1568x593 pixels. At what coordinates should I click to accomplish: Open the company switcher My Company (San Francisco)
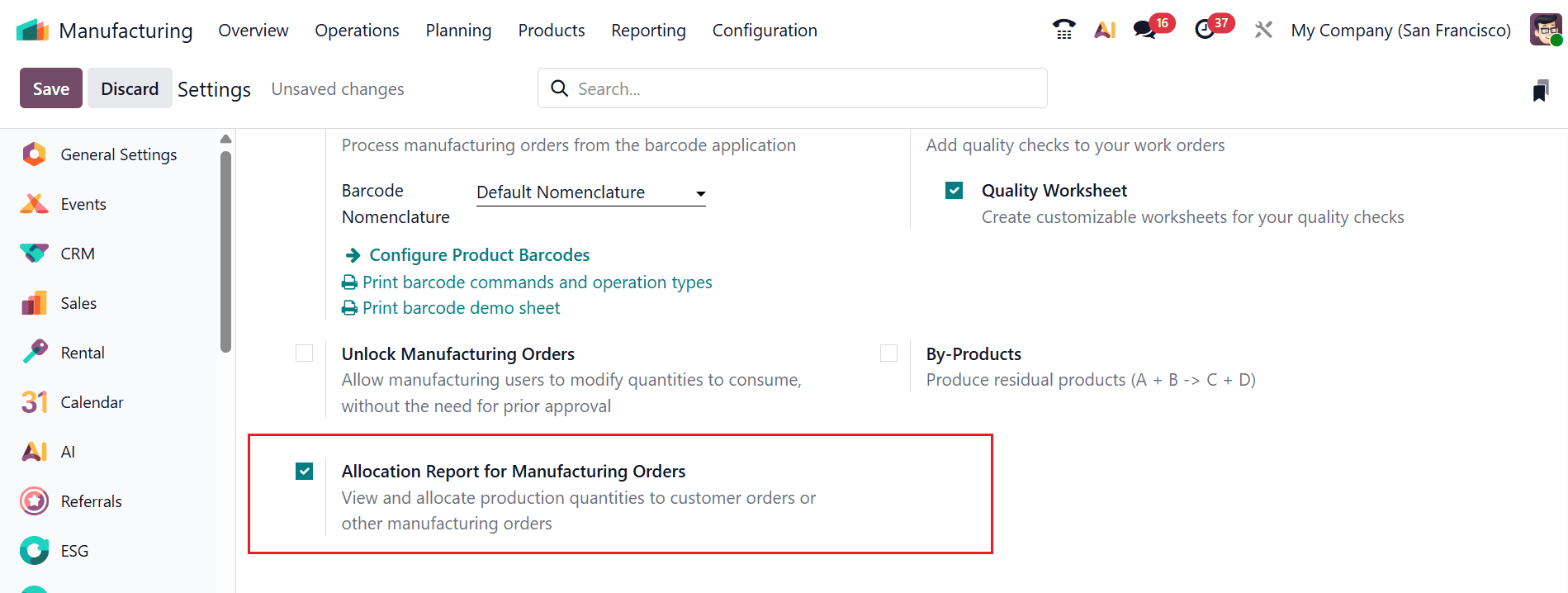(x=1400, y=31)
